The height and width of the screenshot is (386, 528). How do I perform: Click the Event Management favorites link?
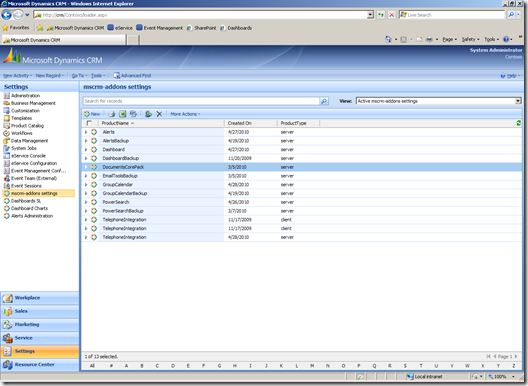point(160,28)
